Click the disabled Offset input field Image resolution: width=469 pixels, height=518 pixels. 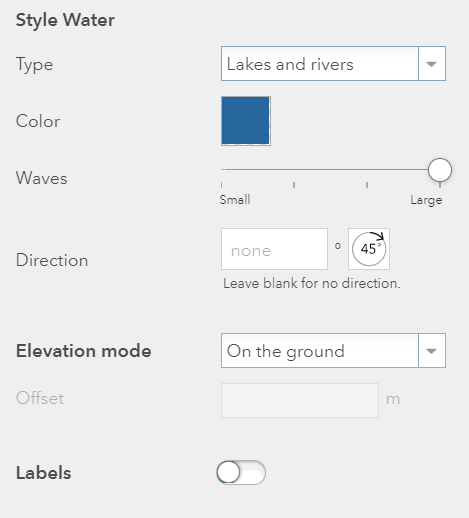point(300,400)
